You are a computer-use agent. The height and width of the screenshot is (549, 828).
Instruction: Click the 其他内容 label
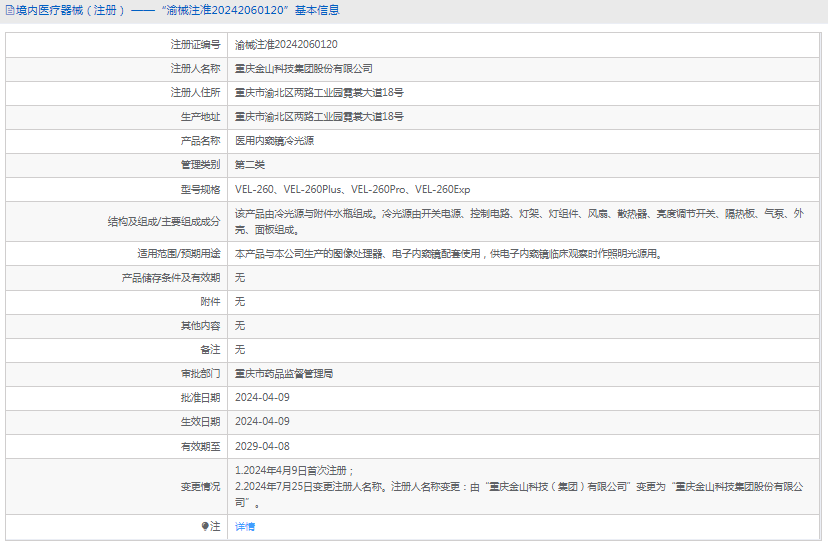coord(201,326)
